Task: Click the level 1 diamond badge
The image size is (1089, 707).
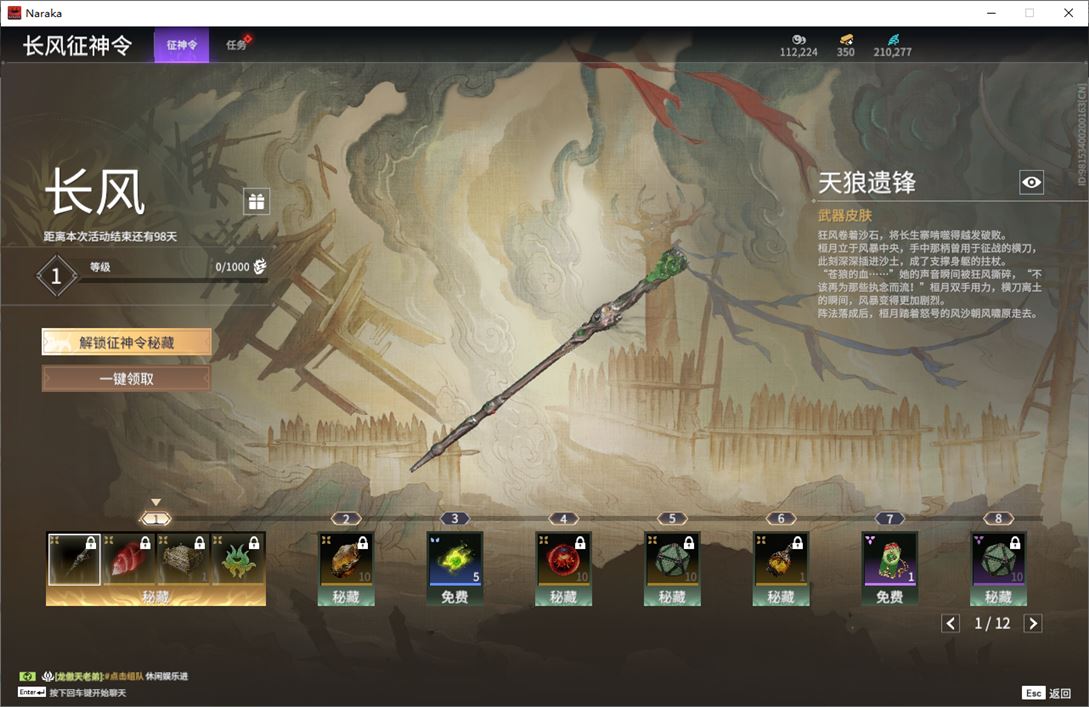Action: [x=56, y=276]
